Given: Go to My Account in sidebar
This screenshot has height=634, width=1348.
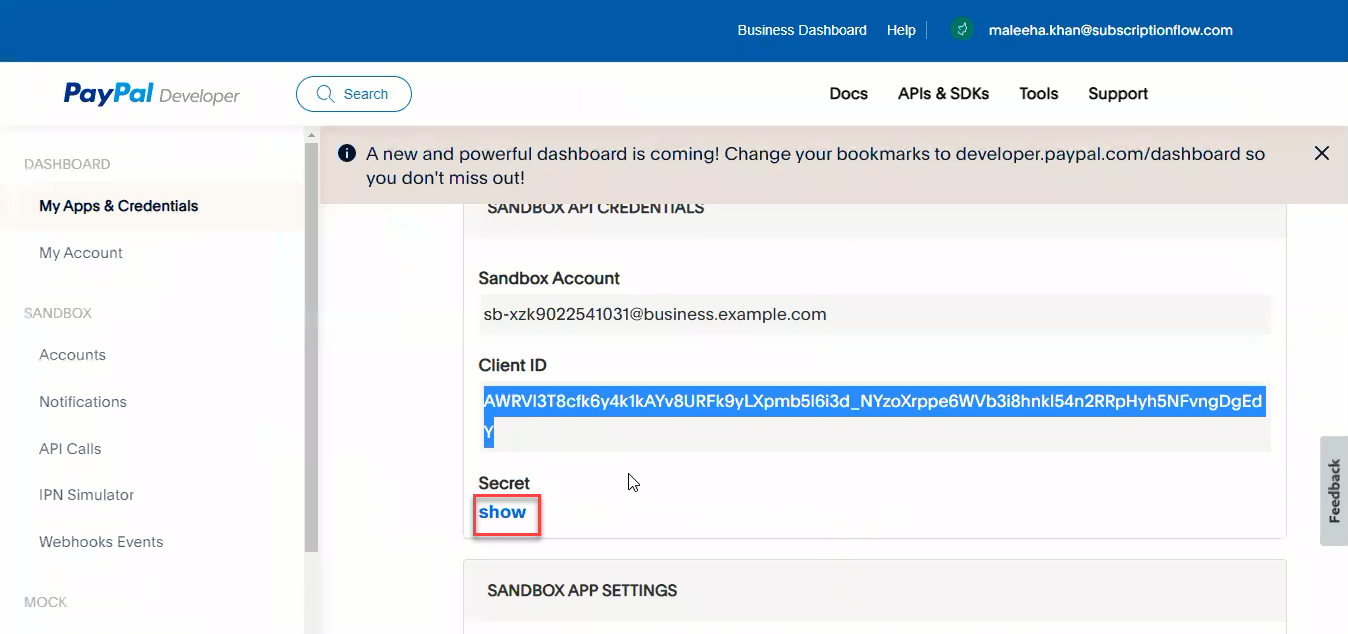Looking at the screenshot, I should [x=81, y=253].
